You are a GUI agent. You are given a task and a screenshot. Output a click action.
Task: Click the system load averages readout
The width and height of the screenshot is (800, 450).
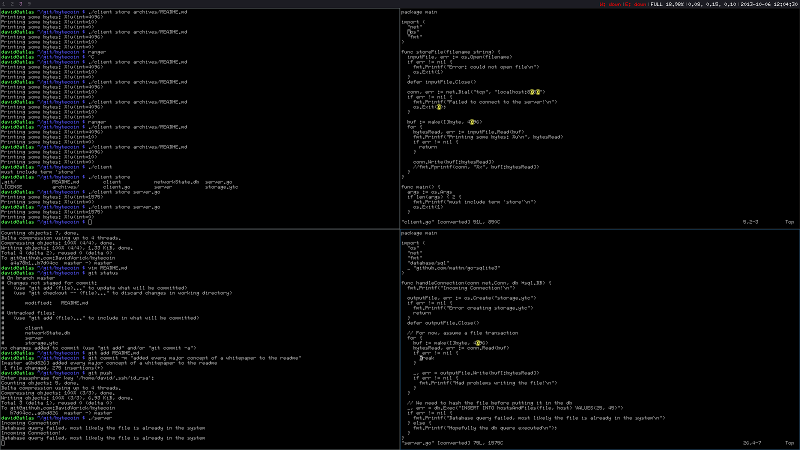tap(712, 4)
